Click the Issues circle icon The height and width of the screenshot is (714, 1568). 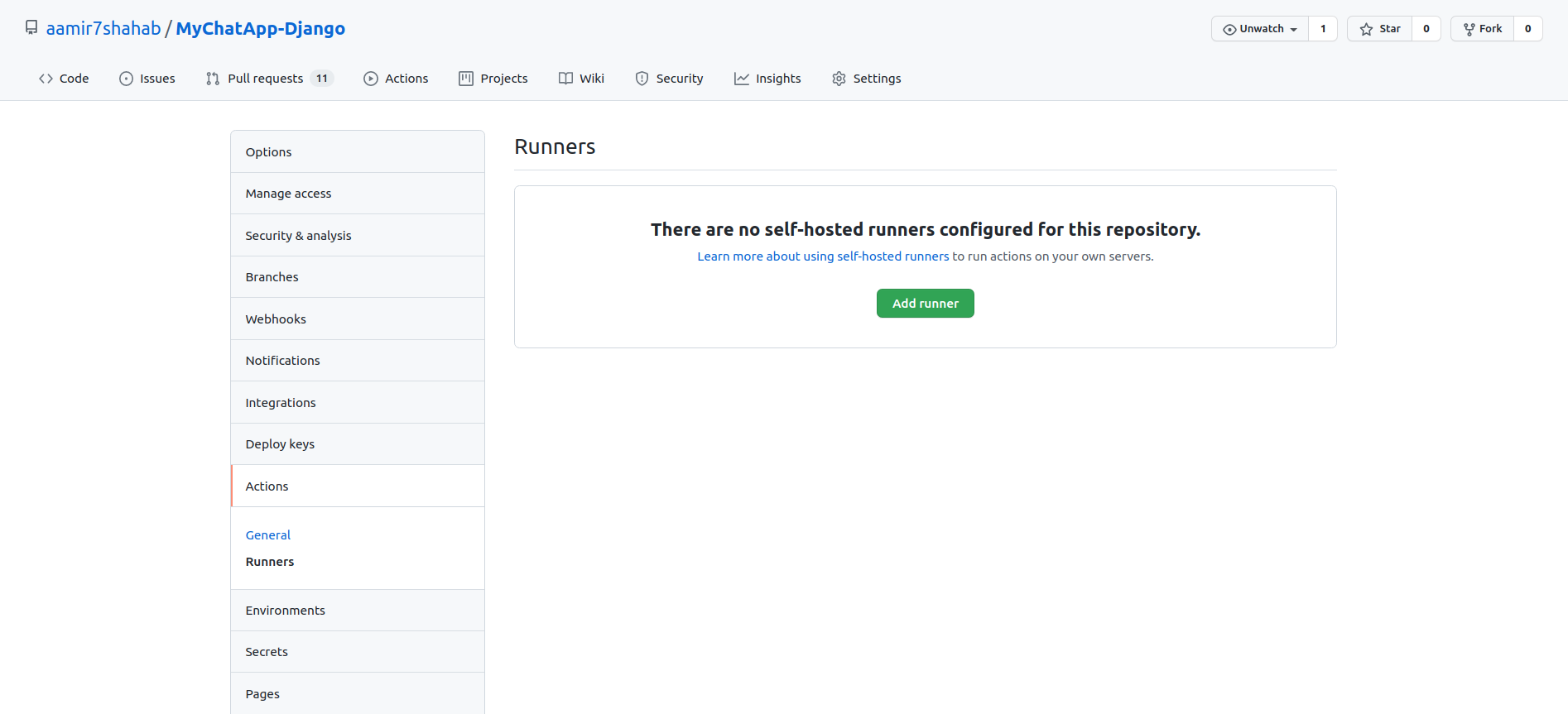click(x=126, y=79)
